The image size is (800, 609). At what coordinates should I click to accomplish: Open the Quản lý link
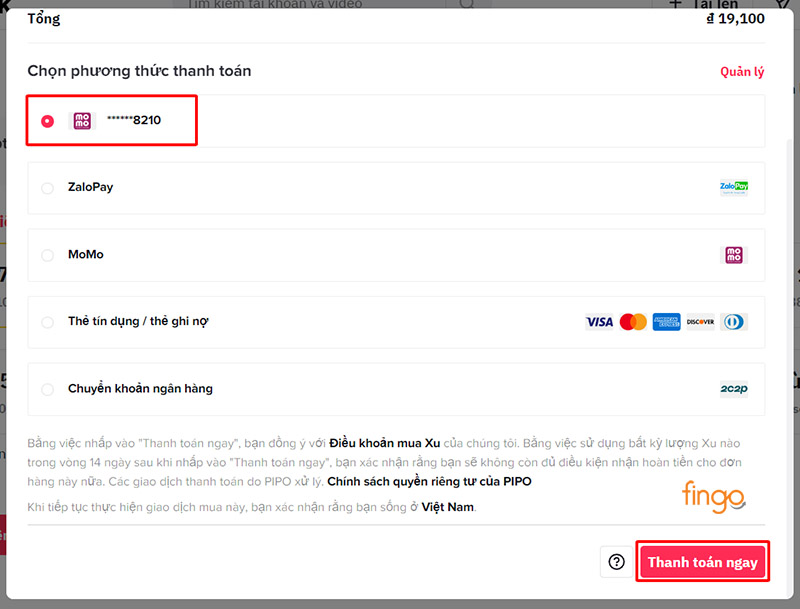click(742, 72)
